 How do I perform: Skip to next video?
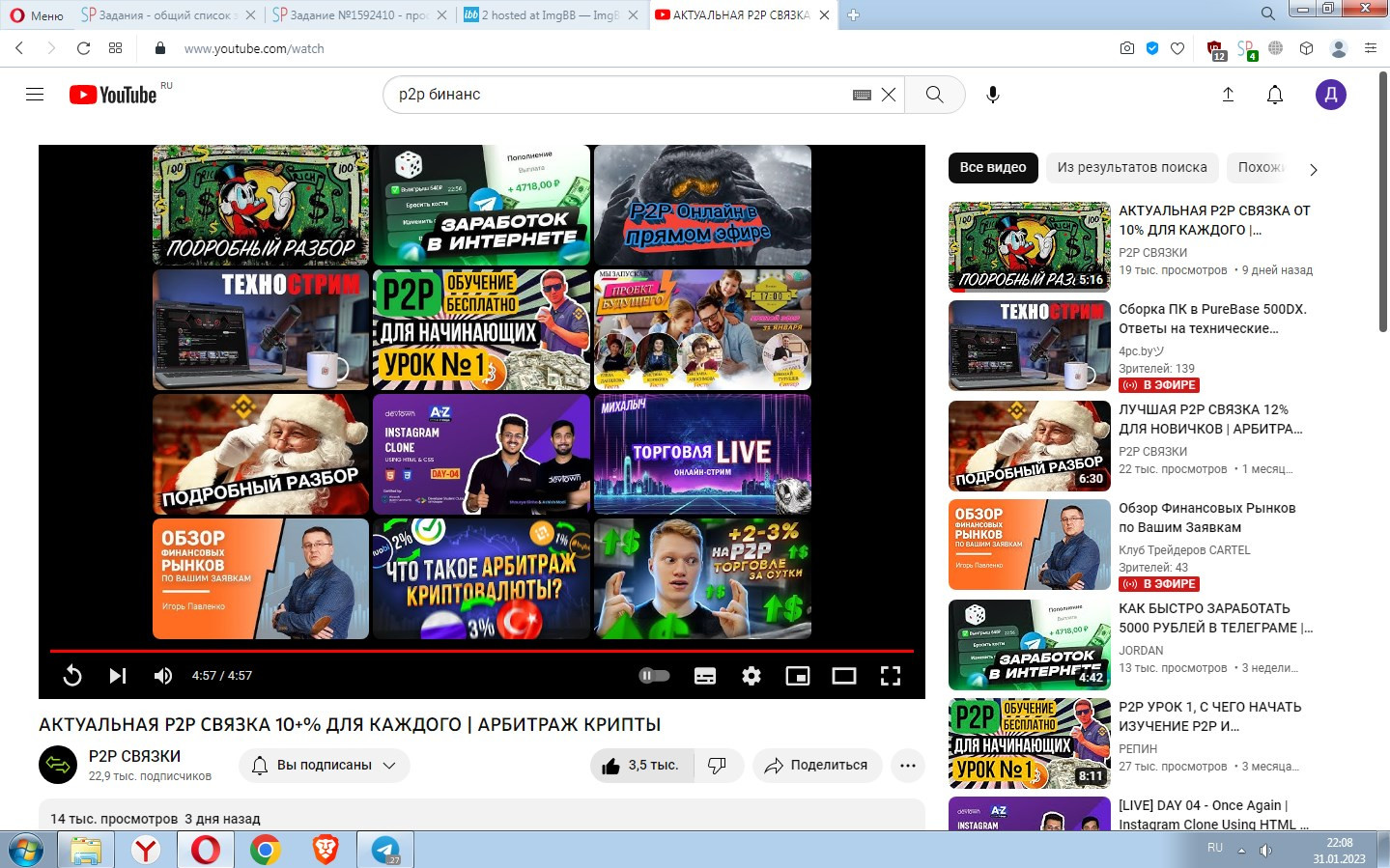coord(117,676)
